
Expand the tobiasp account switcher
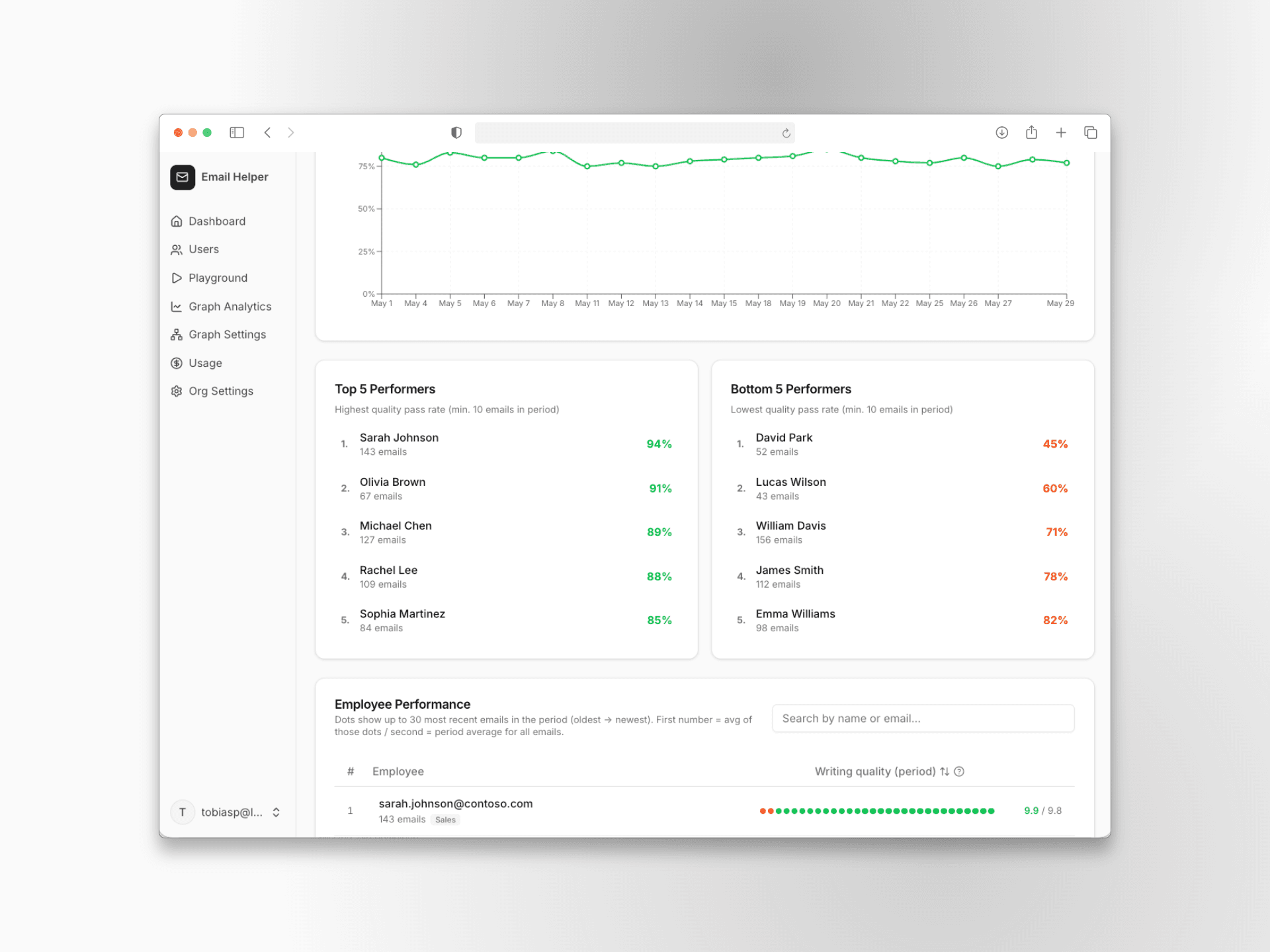point(226,813)
